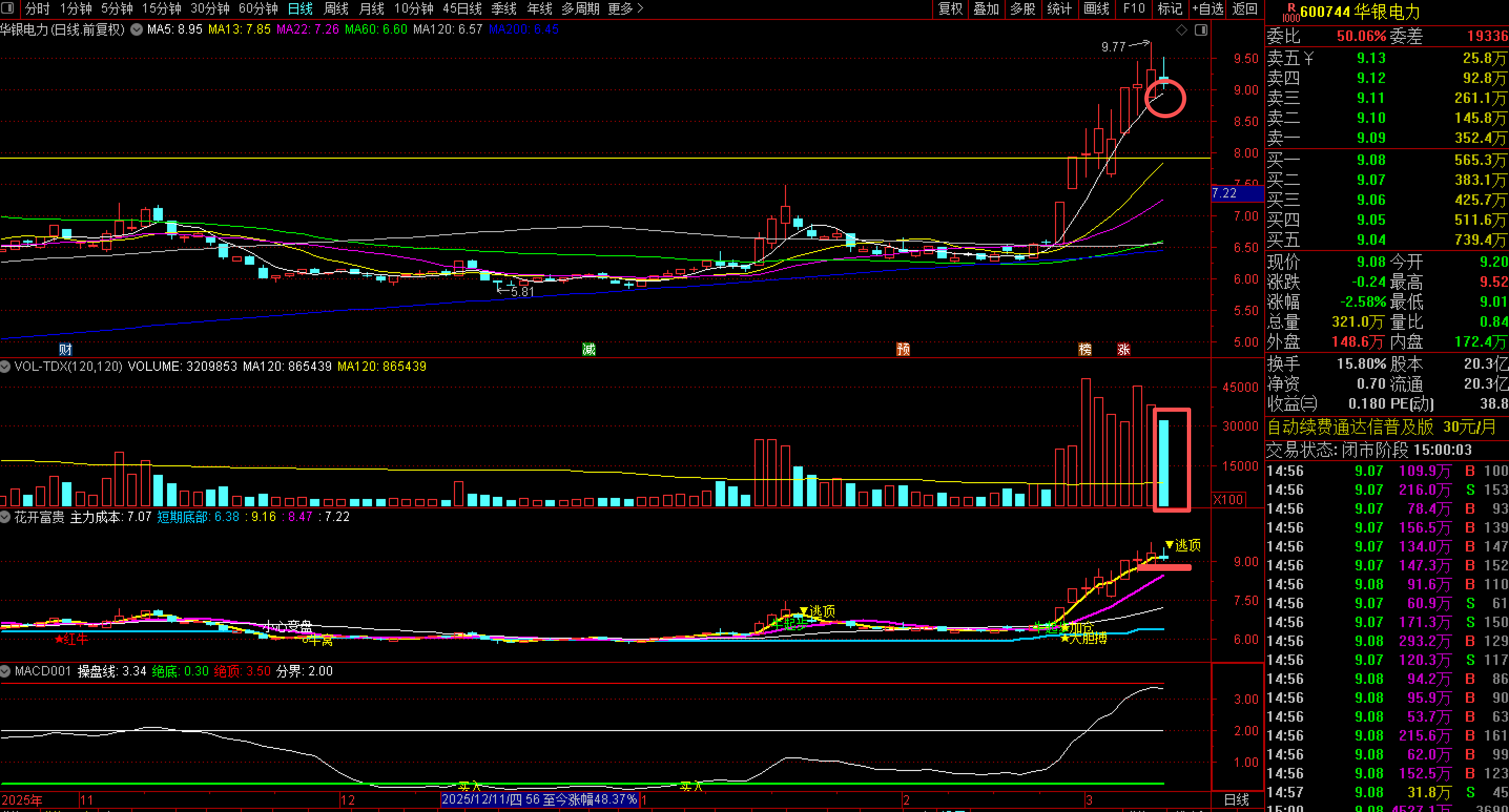Select the 60分钟 period tab
The image size is (1509, 812).
pos(258,9)
